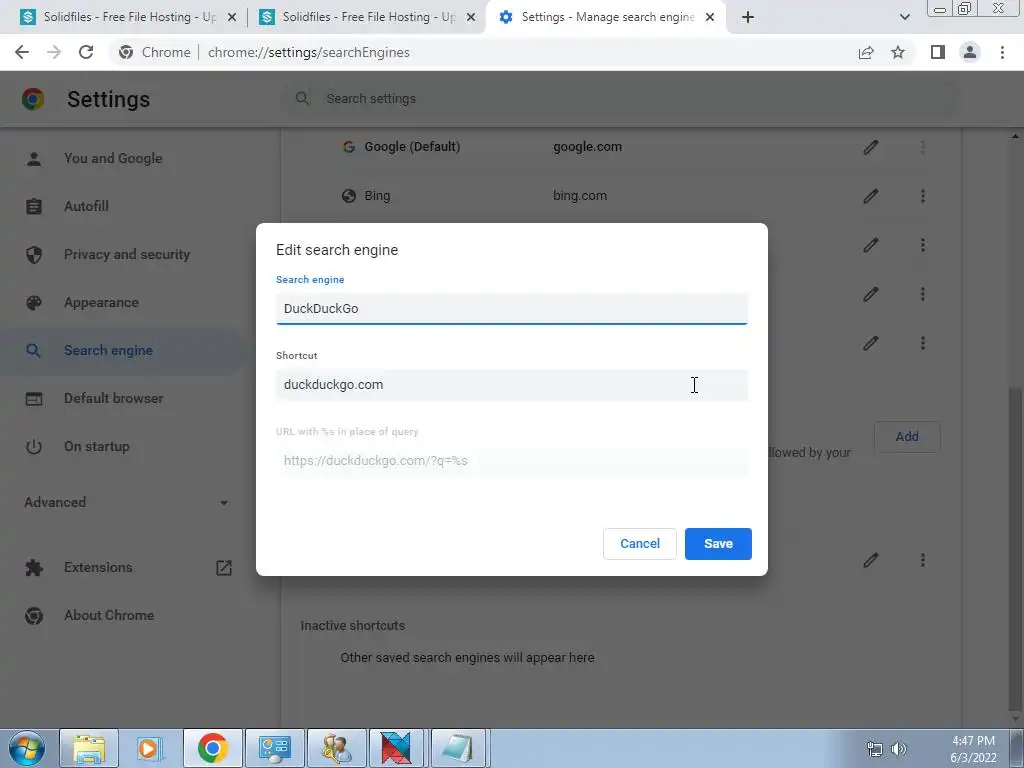Screen dimensions: 1024x768
Task: Click the Chrome logo beside Settings
Action: point(33,99)
